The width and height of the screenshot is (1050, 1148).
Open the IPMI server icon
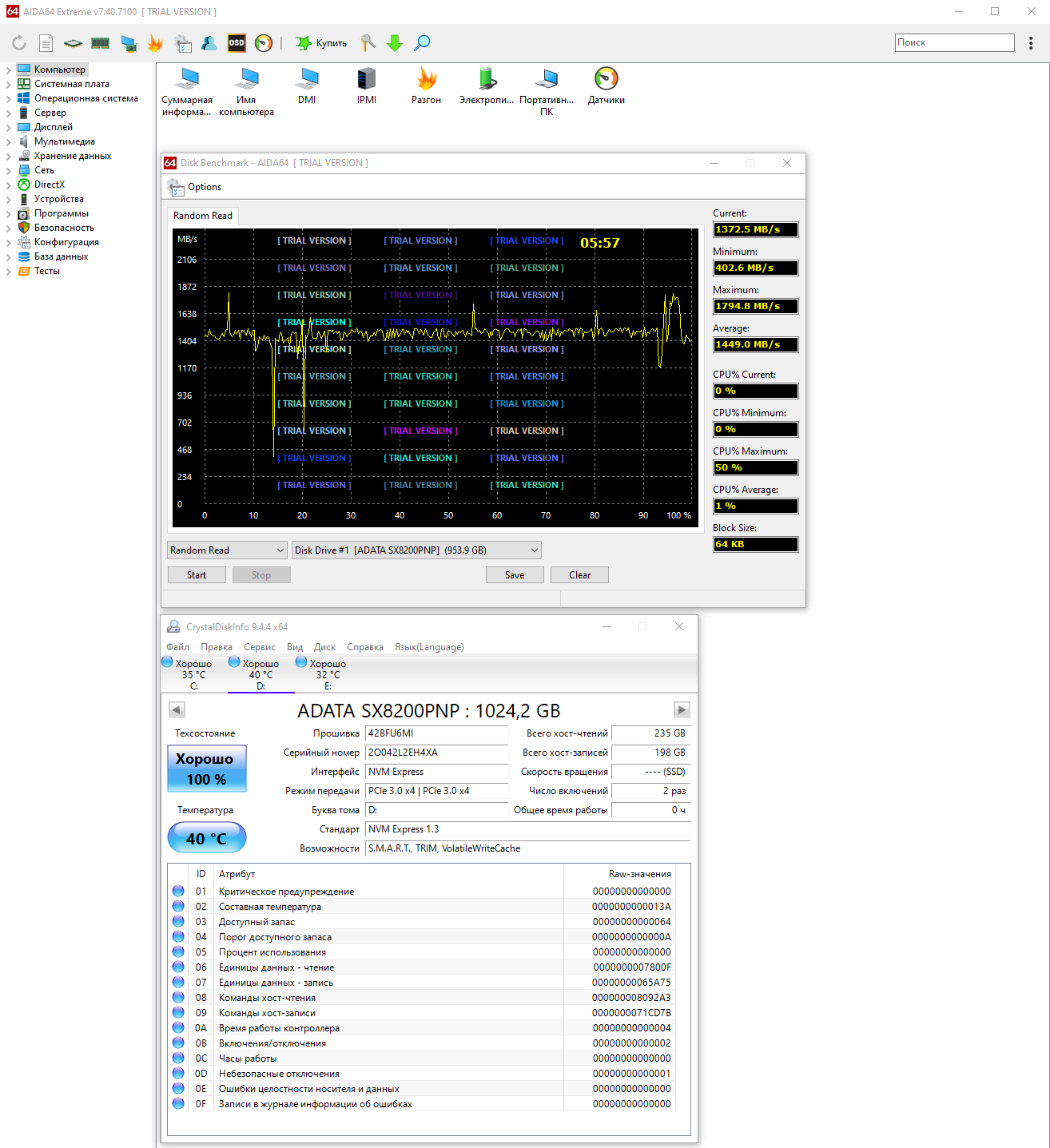(x=367, y=86)
